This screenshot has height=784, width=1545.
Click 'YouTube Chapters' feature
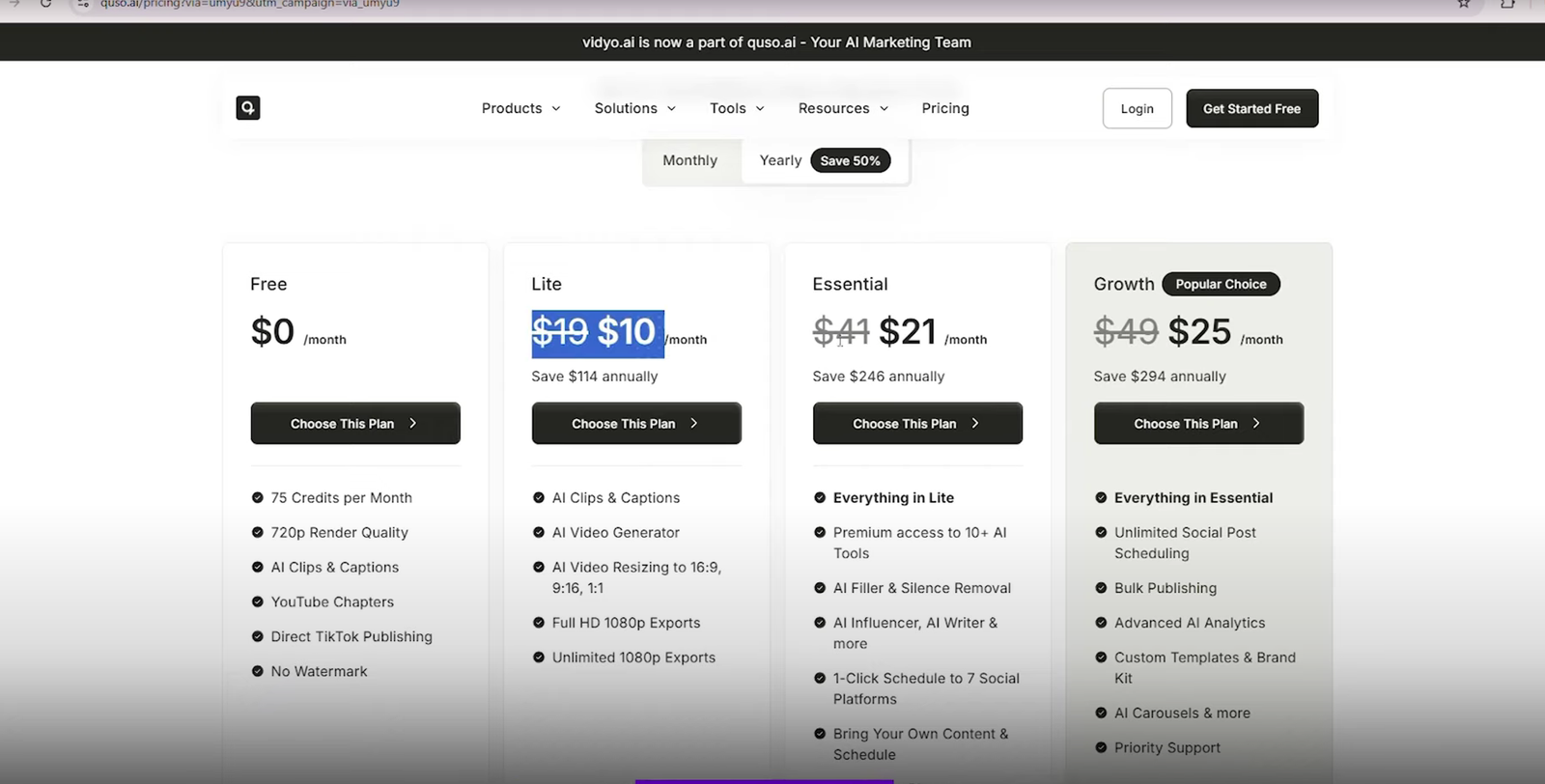click(x=332, y=602)
